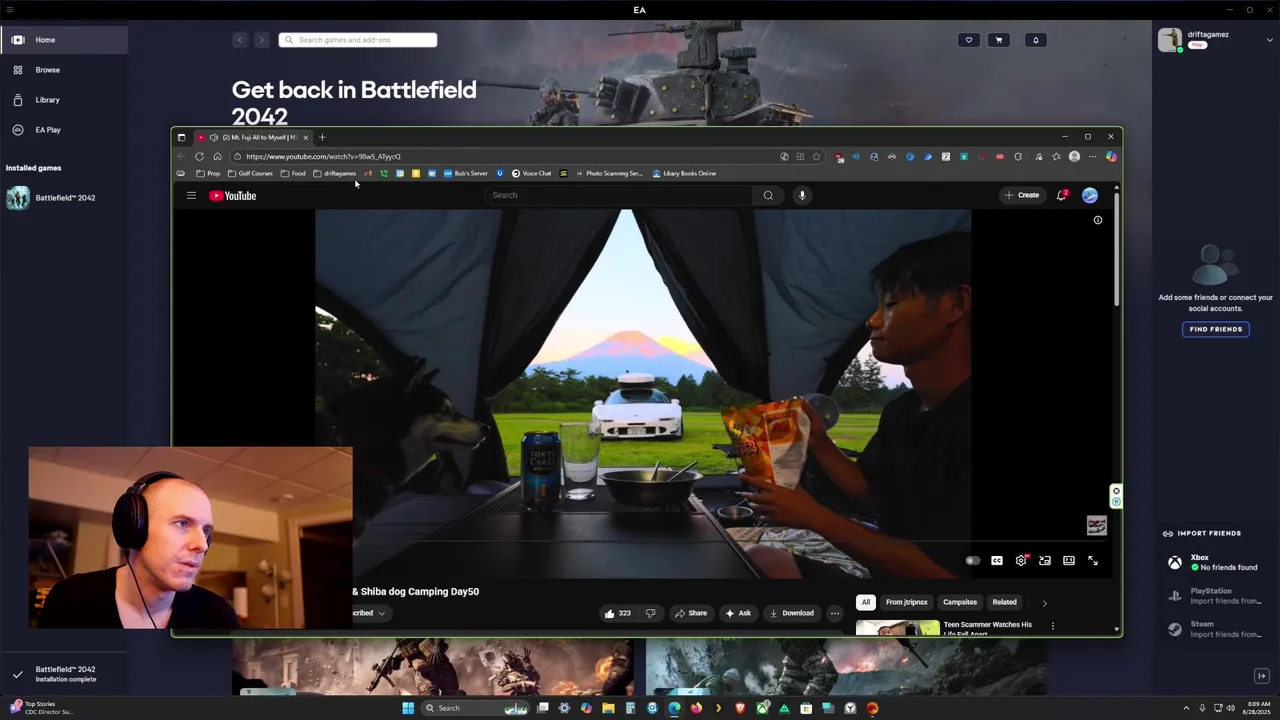
Task: Open Voice Chat bookmark
Action: click(x=531, y=173)
